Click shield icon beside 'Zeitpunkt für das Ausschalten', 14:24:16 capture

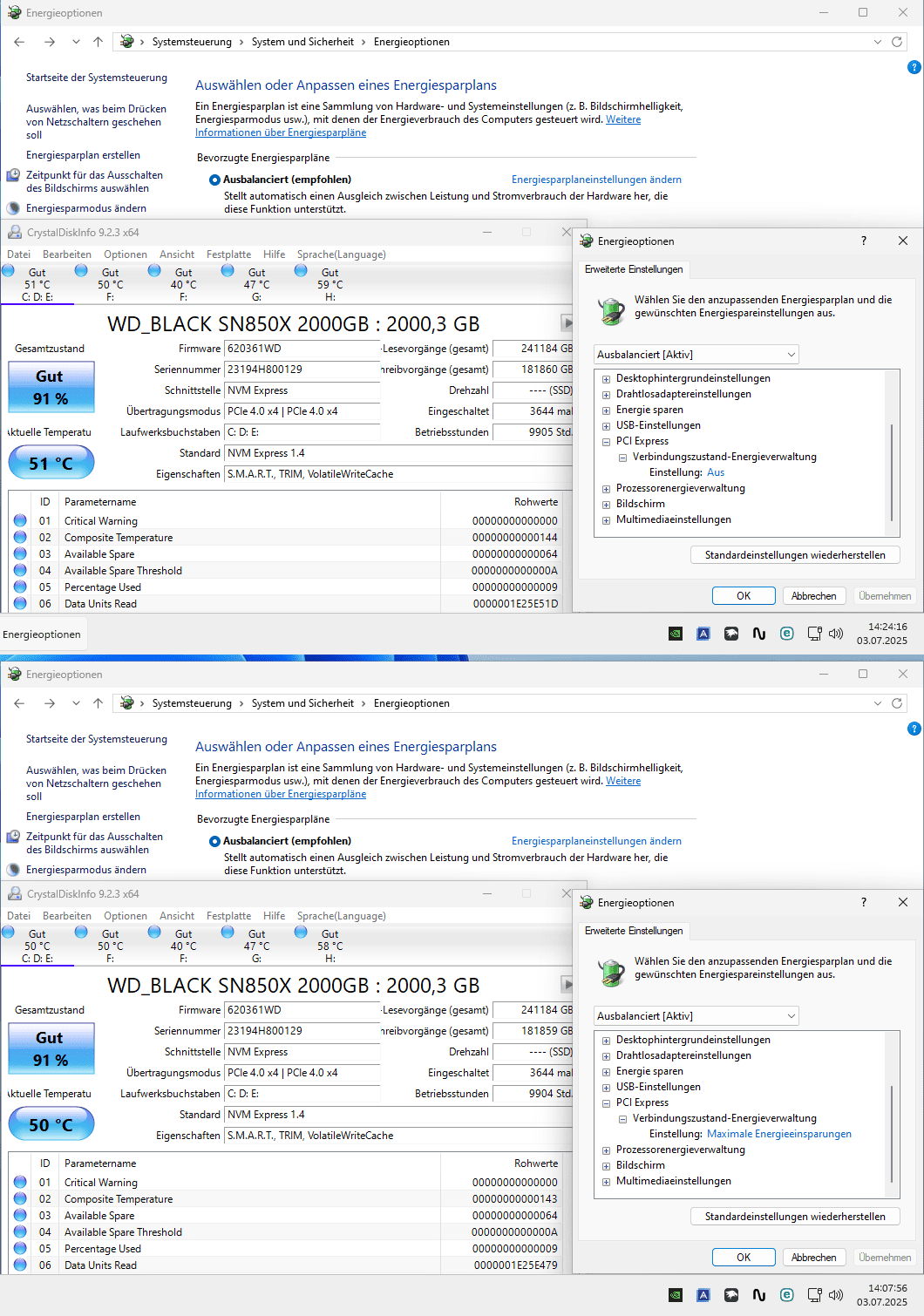(13, 175)
